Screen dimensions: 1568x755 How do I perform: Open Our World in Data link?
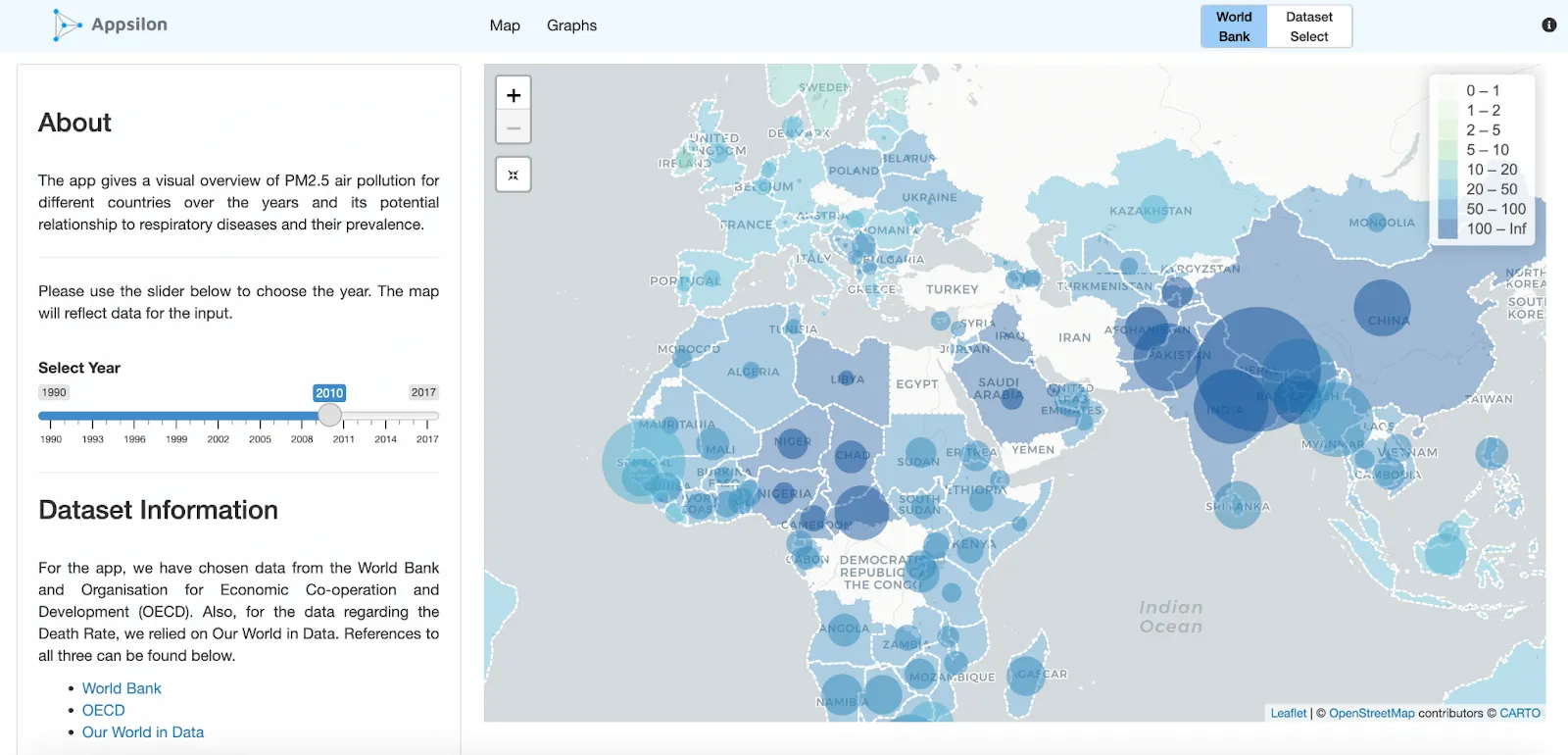click(143, 732)
